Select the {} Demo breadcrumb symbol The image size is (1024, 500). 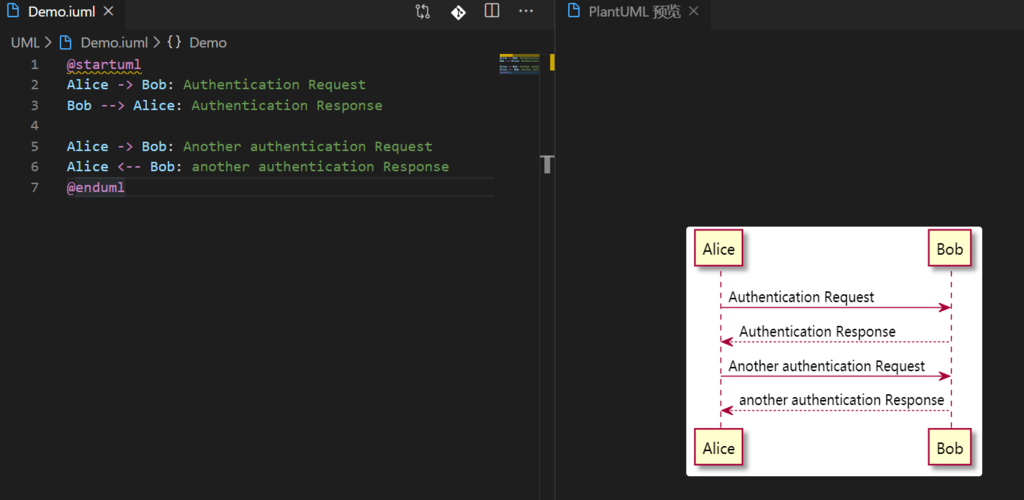tap(197, 43)
